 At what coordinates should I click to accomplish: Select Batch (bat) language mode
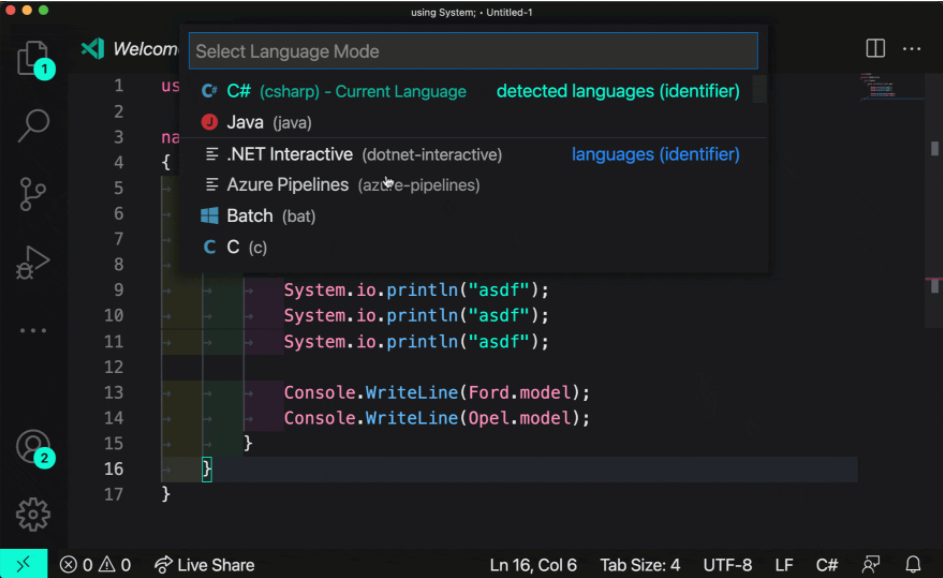(473, 216)
